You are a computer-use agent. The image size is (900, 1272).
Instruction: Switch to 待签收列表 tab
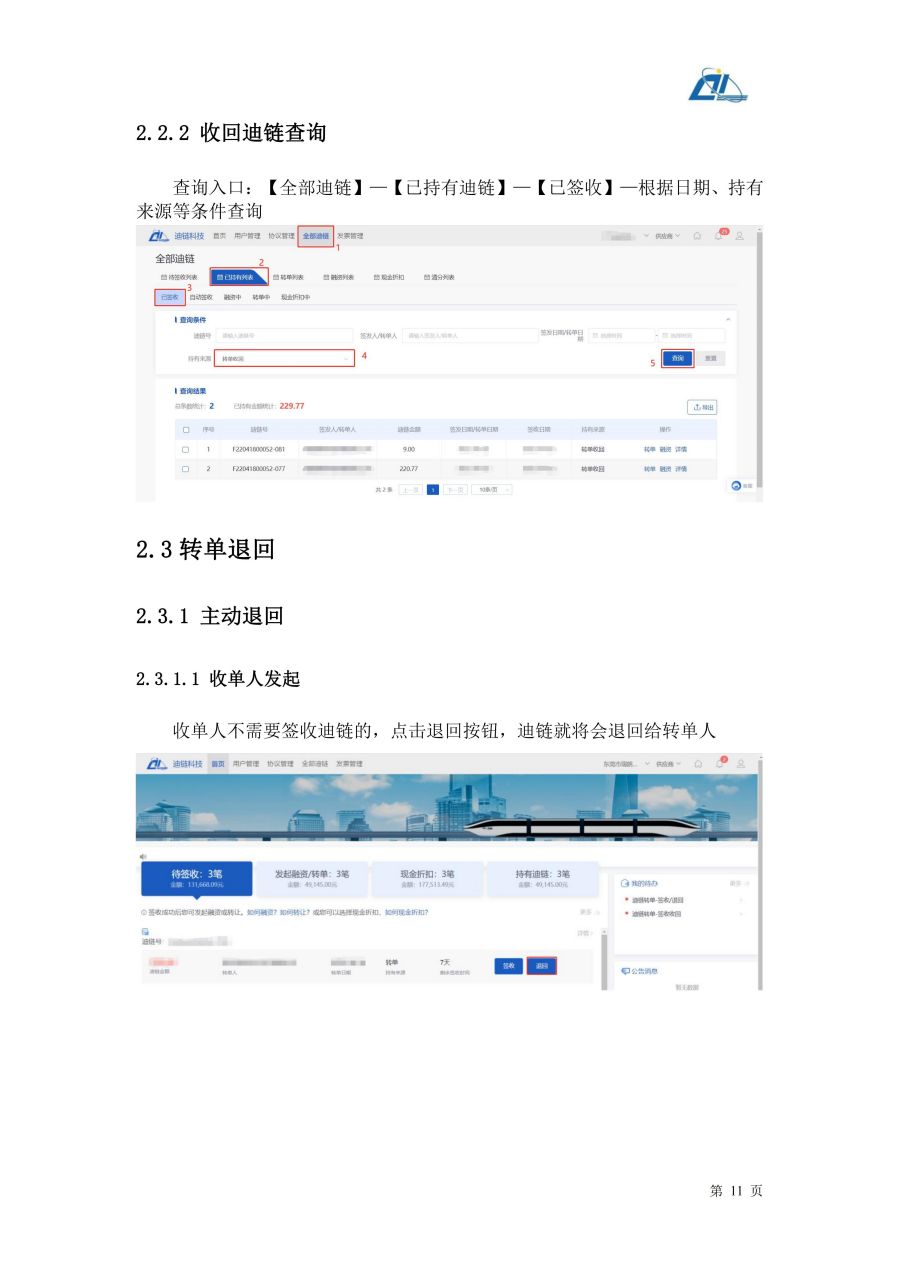[x=180, y=277]
